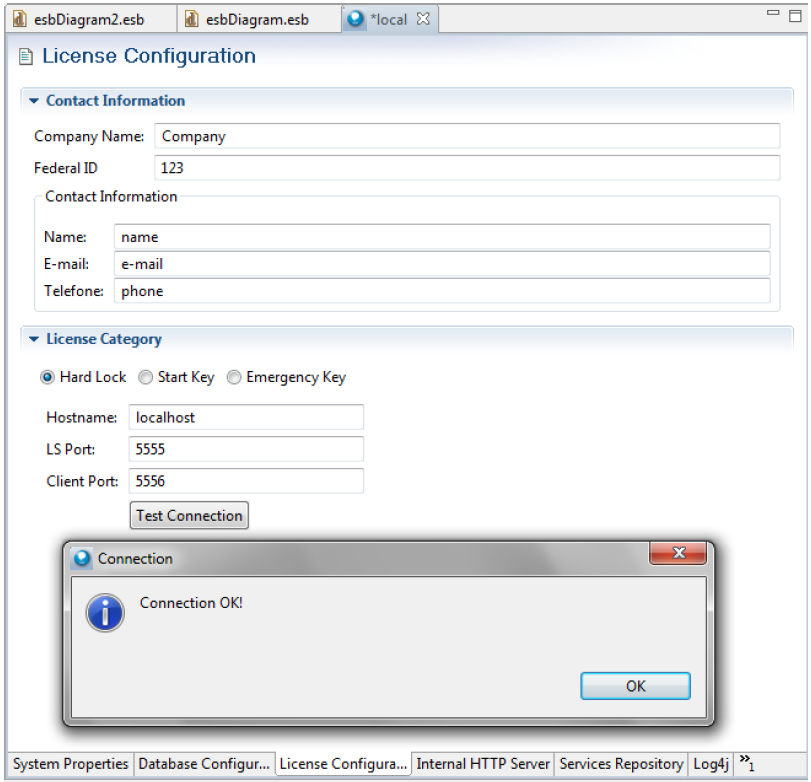This screenshot has height=782, width=811.
Task: Click the Telefone field
Action: [x=442, y=291]
